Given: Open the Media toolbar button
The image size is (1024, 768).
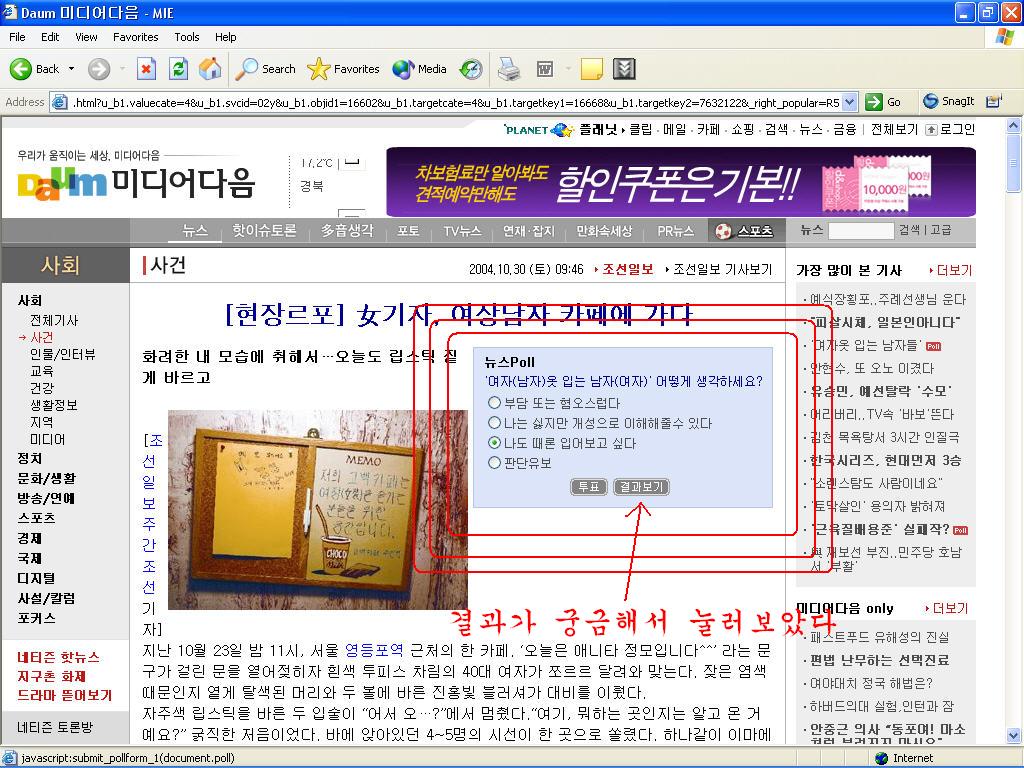Looking at the screenshot, I should click(x=419, y=69).
